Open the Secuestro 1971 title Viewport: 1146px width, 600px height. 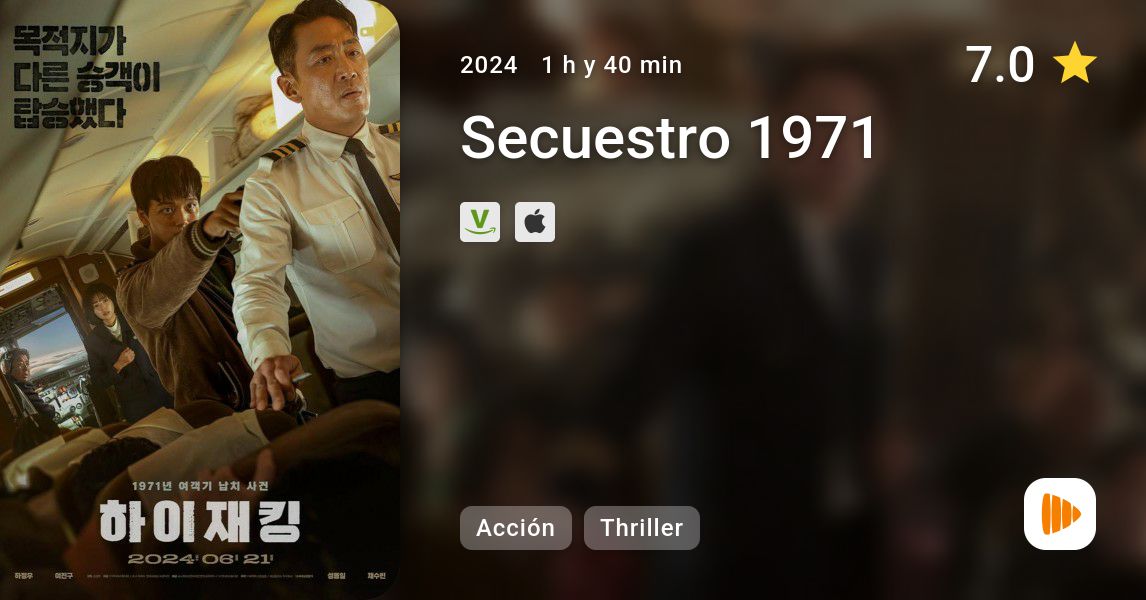coord(669,137)
